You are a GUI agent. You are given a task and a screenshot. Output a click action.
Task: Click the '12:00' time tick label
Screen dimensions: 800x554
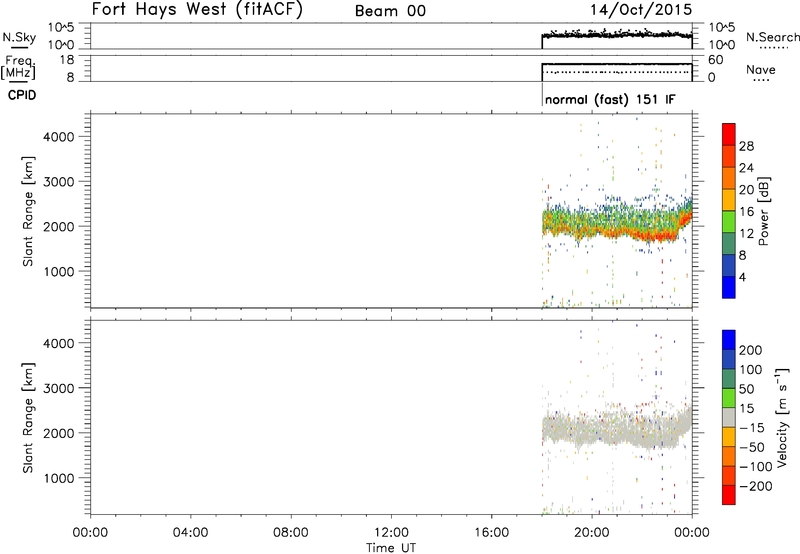point(391,533)
